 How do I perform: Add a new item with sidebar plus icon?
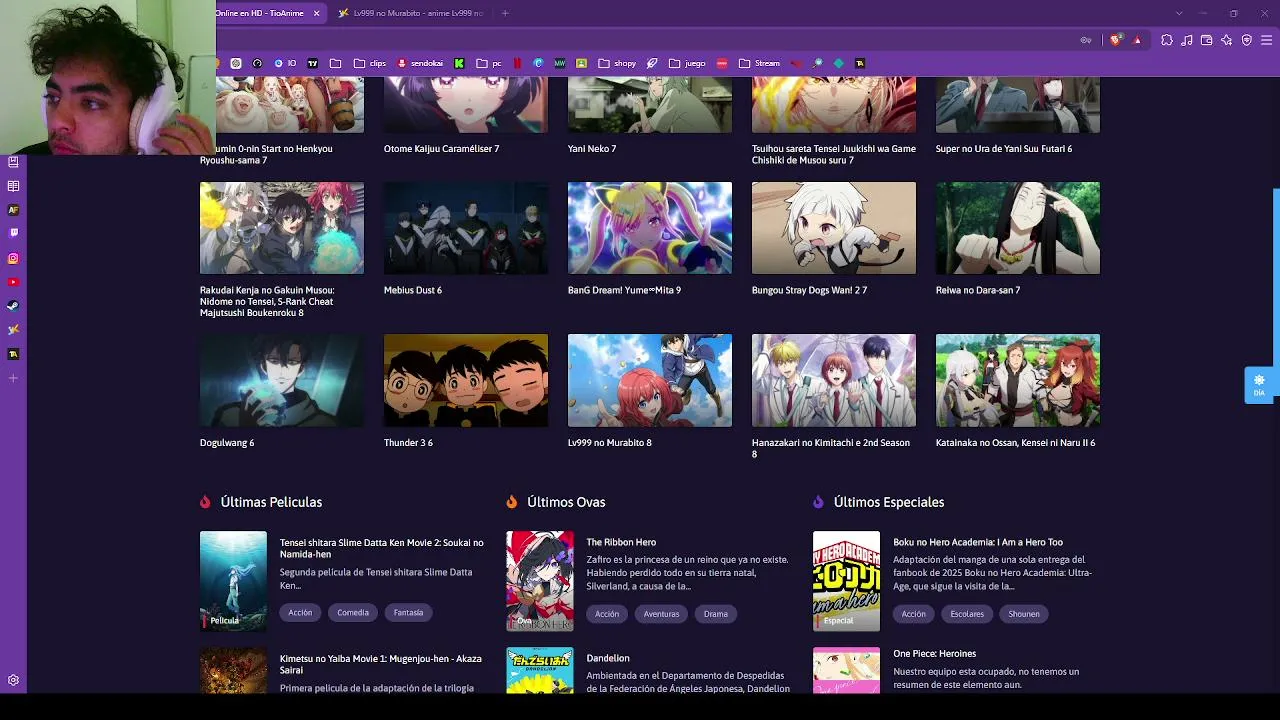click(13, 378)
